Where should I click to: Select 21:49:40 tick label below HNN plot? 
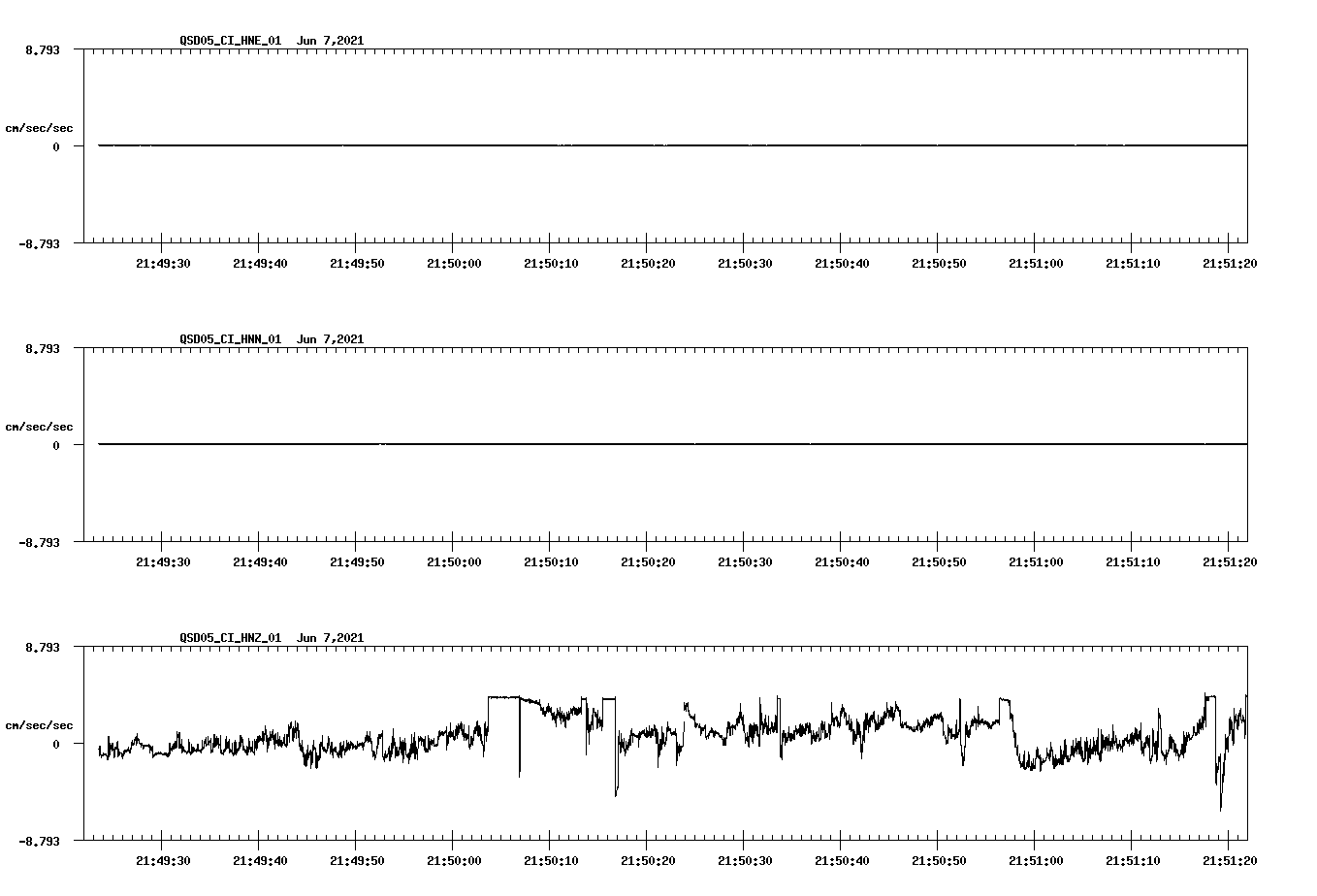pos(260,562)
